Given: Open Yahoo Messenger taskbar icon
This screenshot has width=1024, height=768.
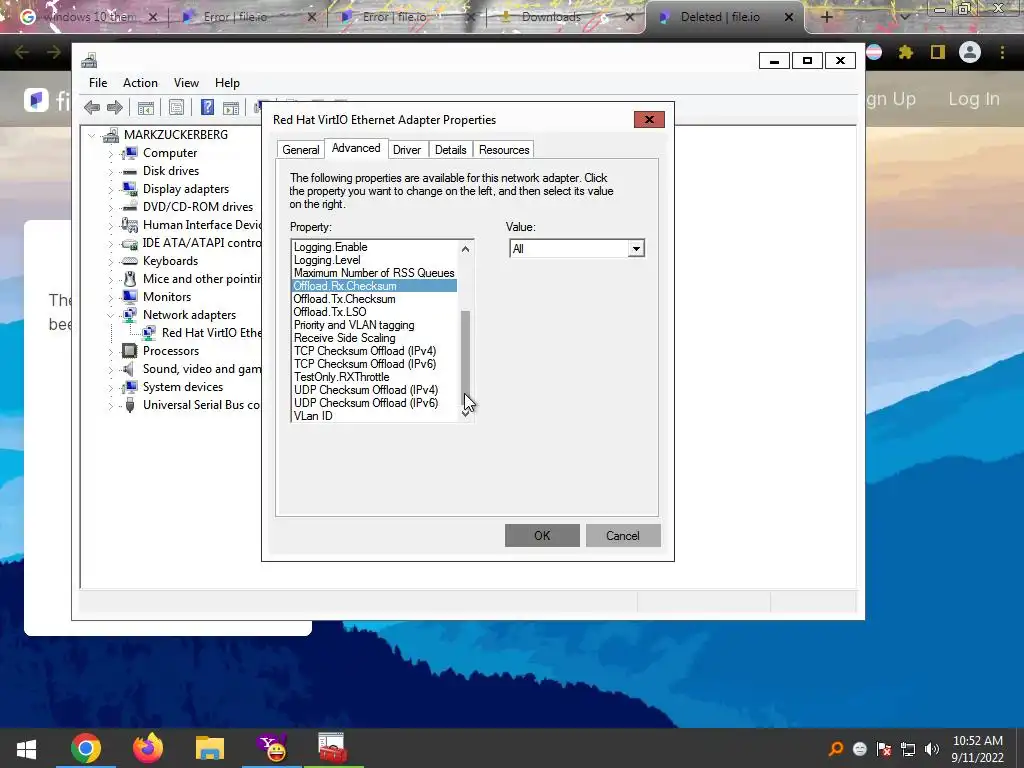Looking at the screenshot, I should pos(272,748).
